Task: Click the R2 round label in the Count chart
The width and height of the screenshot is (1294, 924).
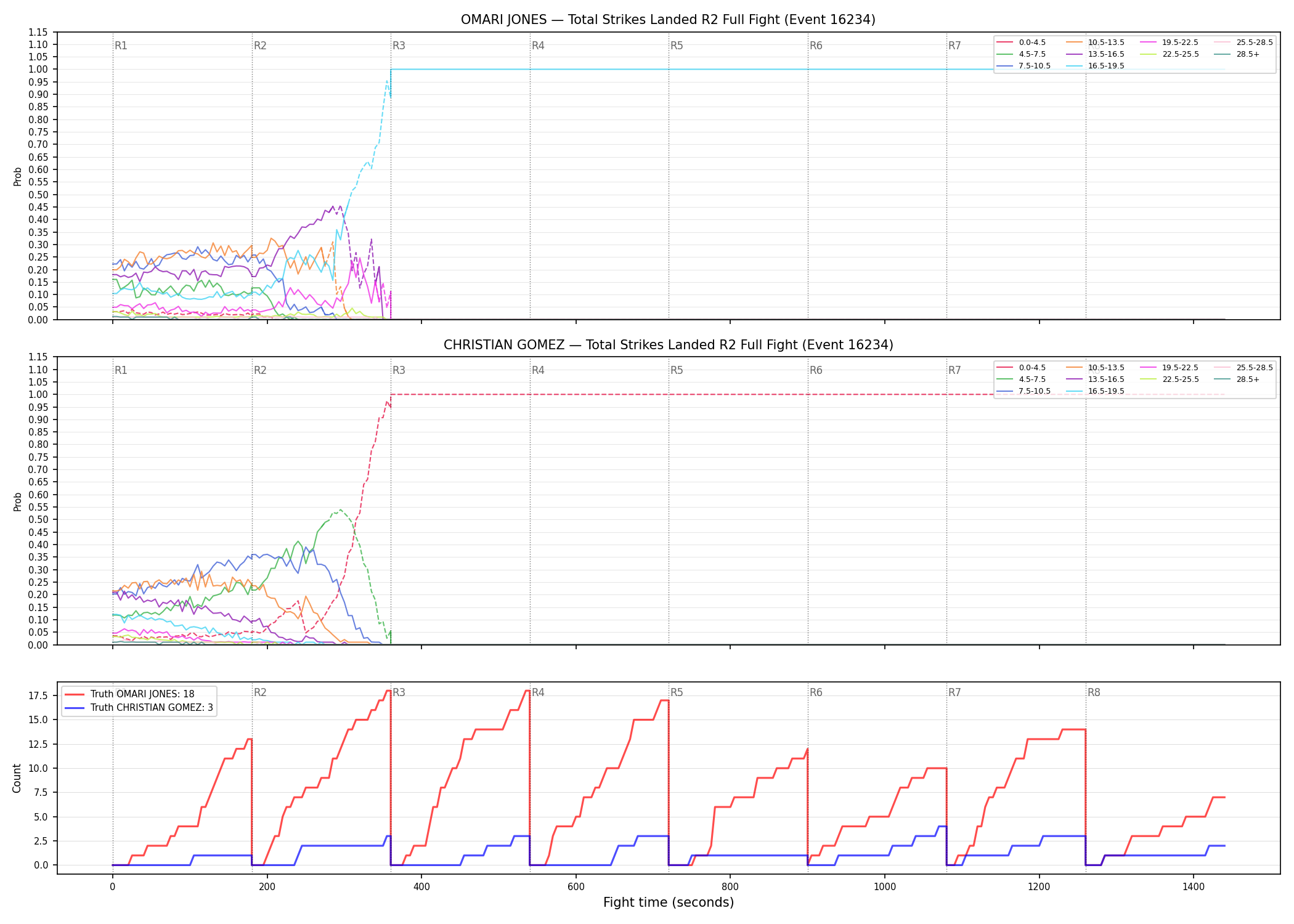Action: point(260,692)
